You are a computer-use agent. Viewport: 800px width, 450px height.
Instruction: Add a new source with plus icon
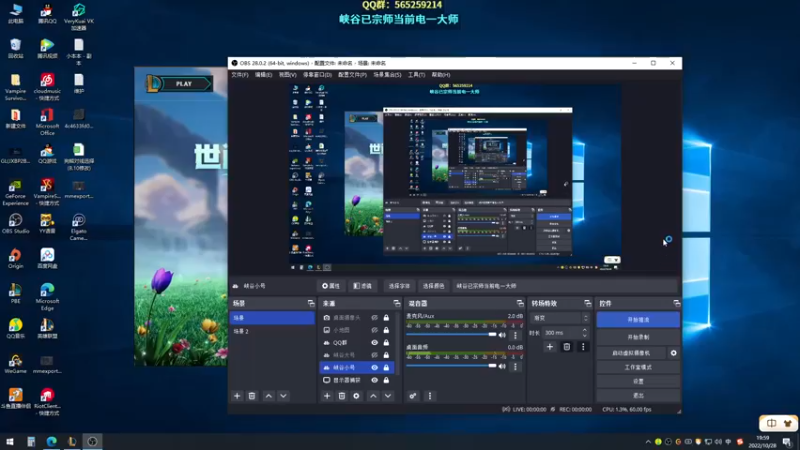[327, 396]
